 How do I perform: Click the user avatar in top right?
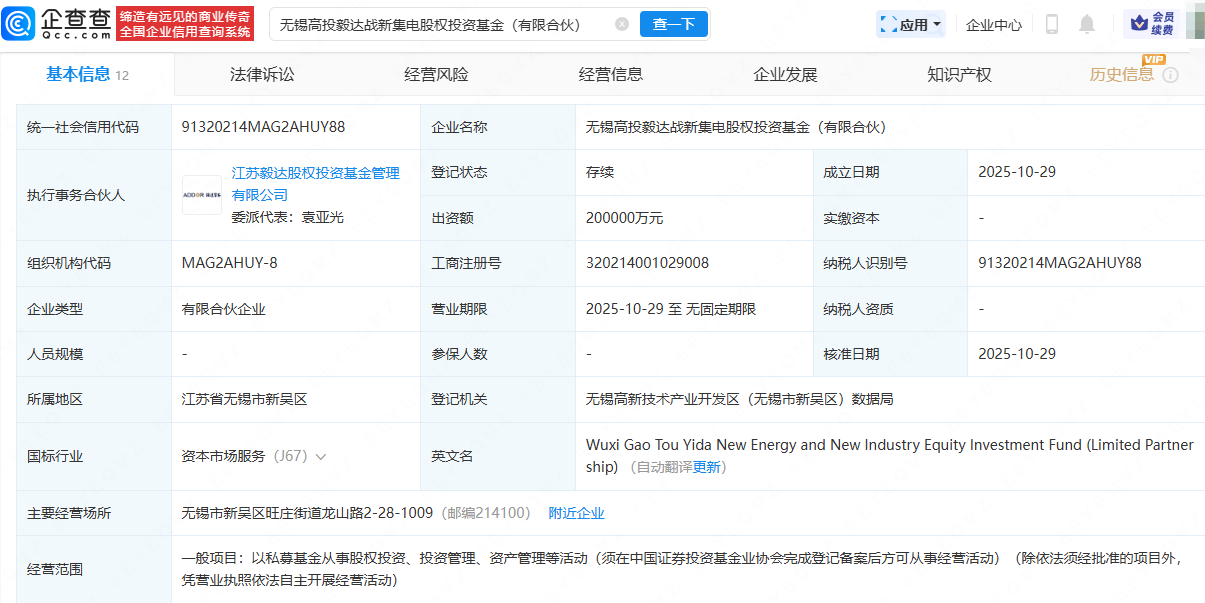coord(1194,24)
